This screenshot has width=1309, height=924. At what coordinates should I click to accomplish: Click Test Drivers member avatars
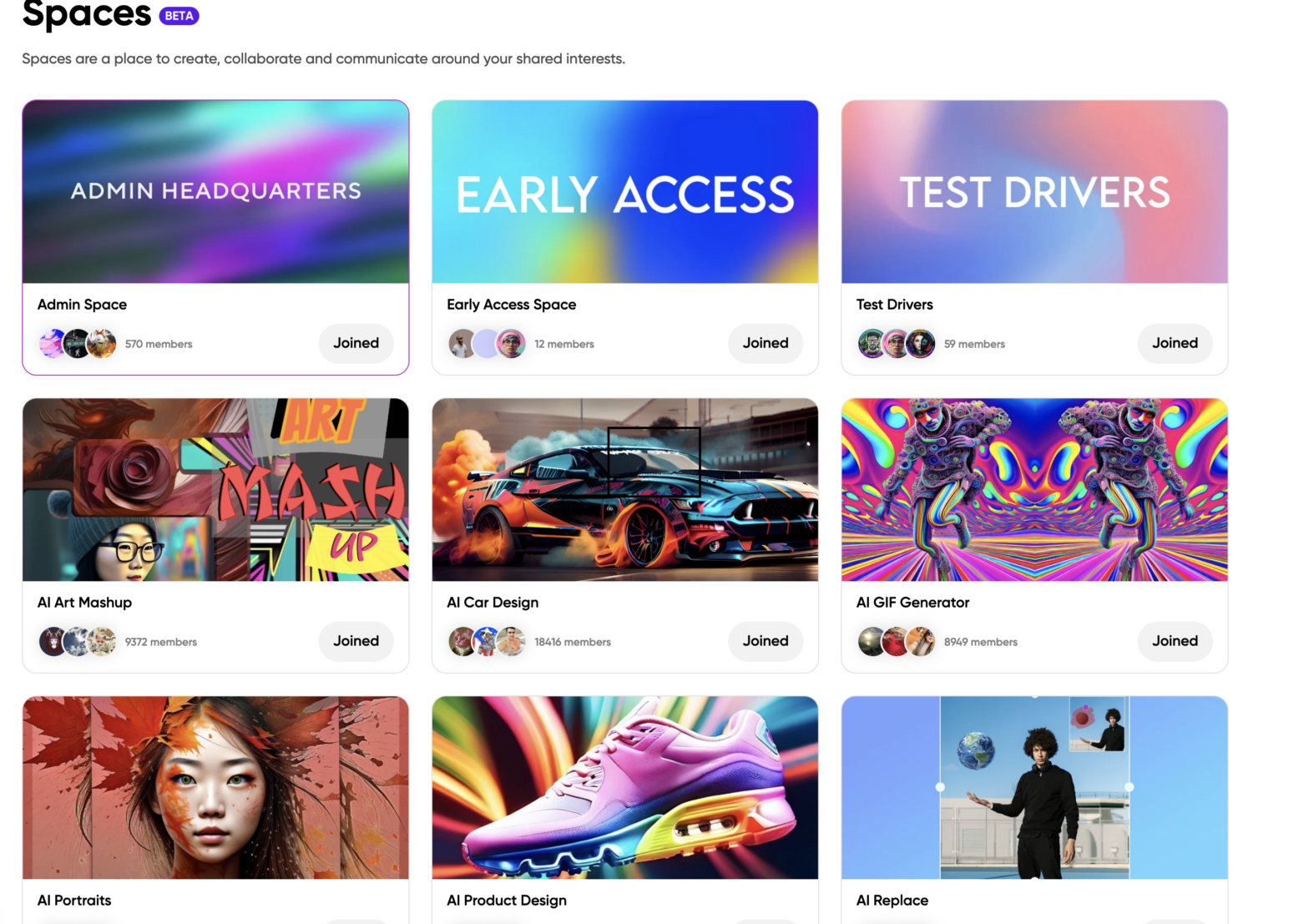[897, 343]
